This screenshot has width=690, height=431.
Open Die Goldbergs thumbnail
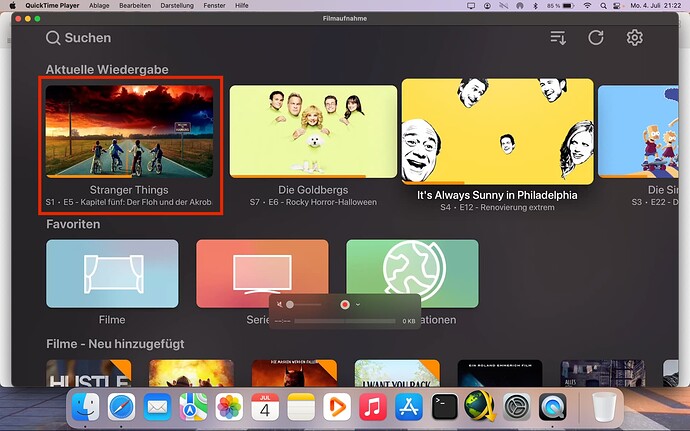[313, 131]
